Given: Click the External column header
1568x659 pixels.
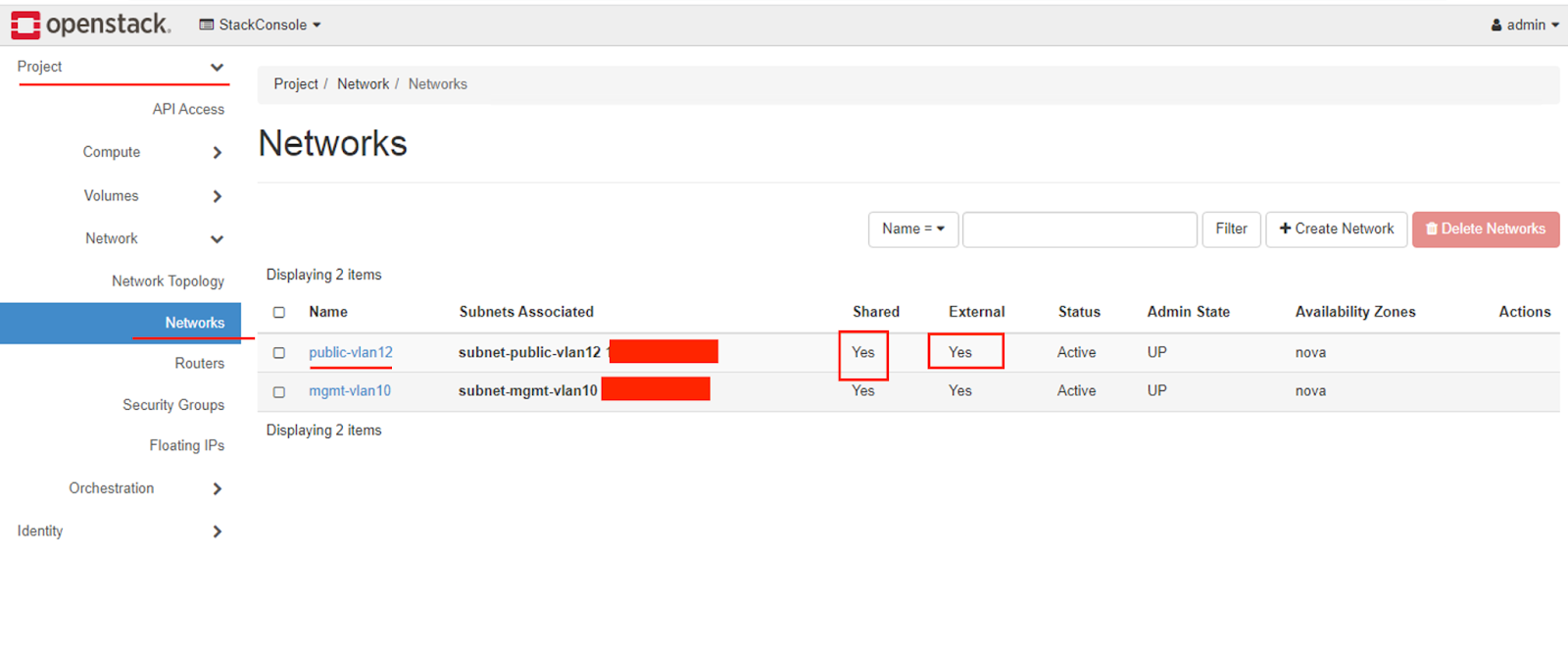Looking at the screenshot, I should pyautogui.click(x=977, y=312).
